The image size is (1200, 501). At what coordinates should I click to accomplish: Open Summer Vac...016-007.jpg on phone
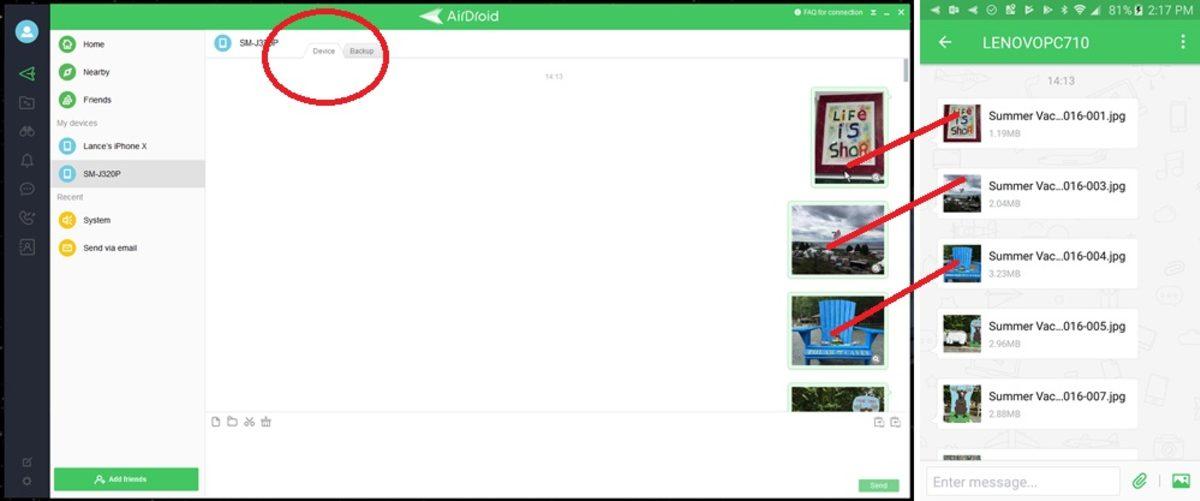pos(1036,403)
